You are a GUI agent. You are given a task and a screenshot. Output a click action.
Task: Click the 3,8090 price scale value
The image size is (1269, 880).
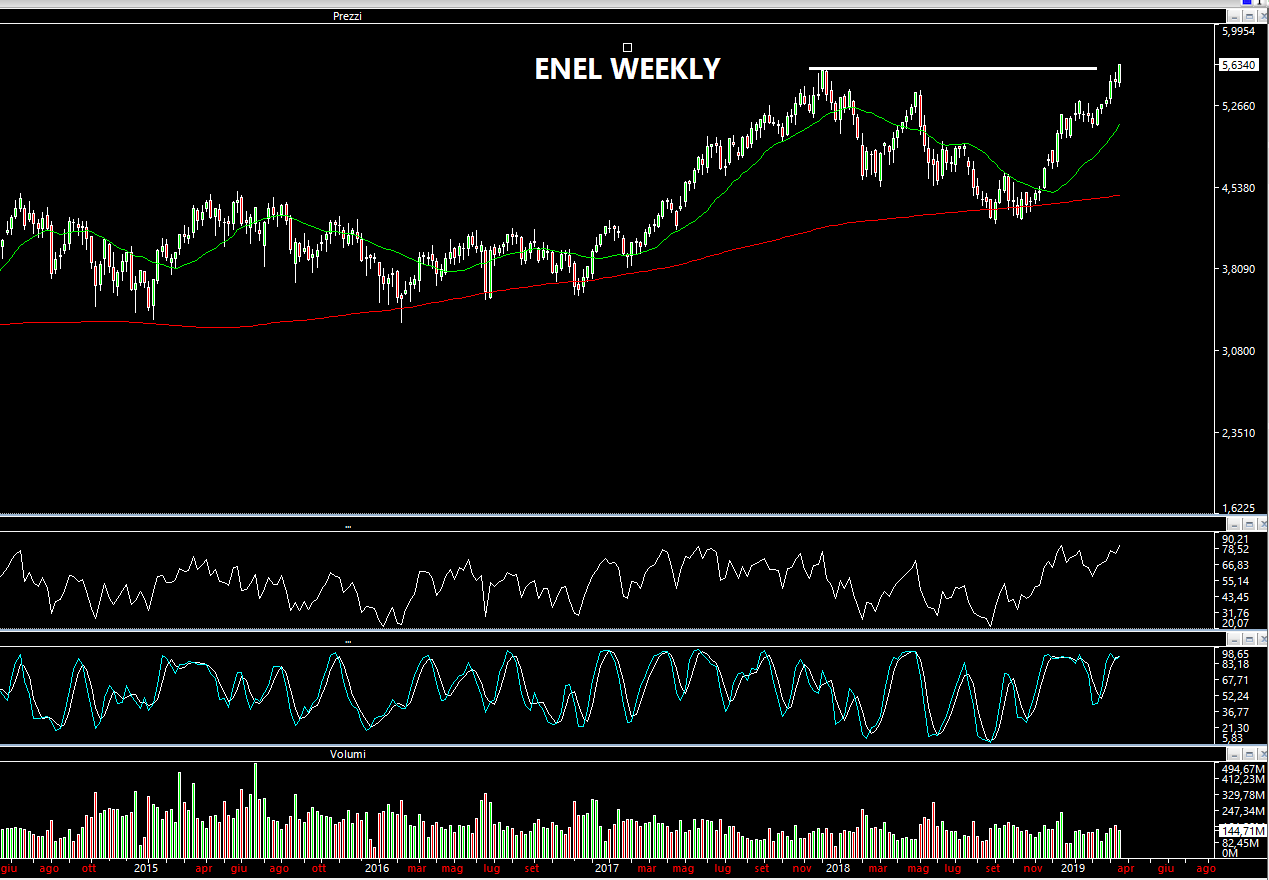[1237, 269]
